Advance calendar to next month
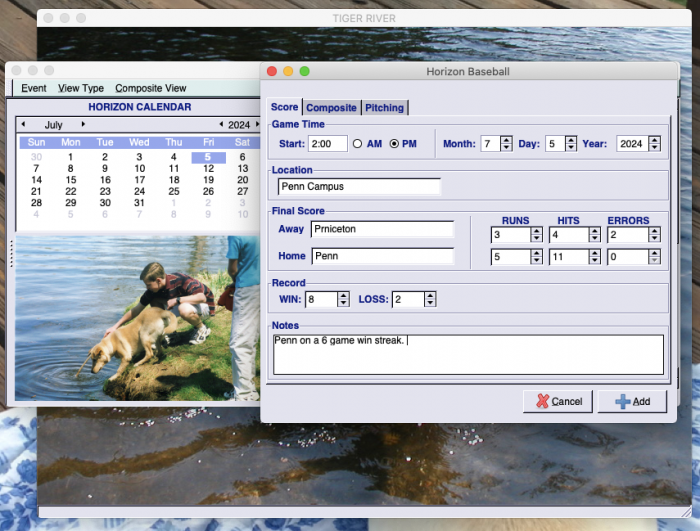The height and width of the screenshot is (531, 700). pyautogui.click(x=83, y=125)
